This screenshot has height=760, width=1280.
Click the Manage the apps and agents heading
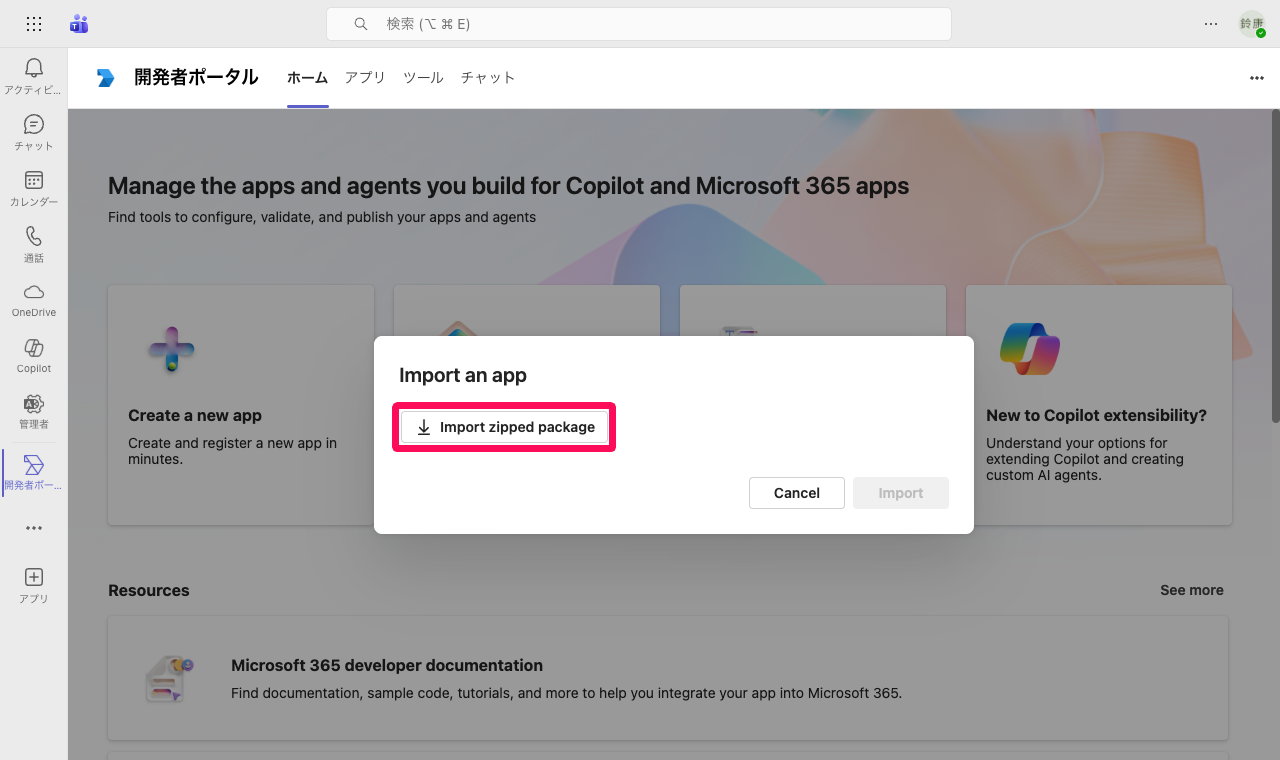click(x=509, y=186)
